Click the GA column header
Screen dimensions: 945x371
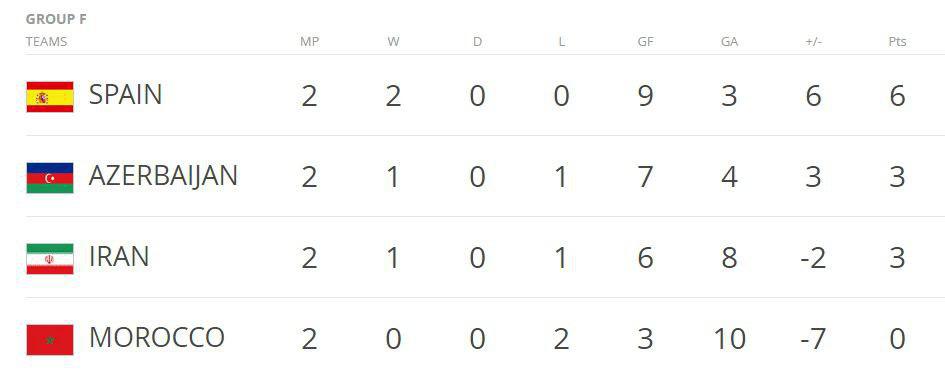point(729,42)
